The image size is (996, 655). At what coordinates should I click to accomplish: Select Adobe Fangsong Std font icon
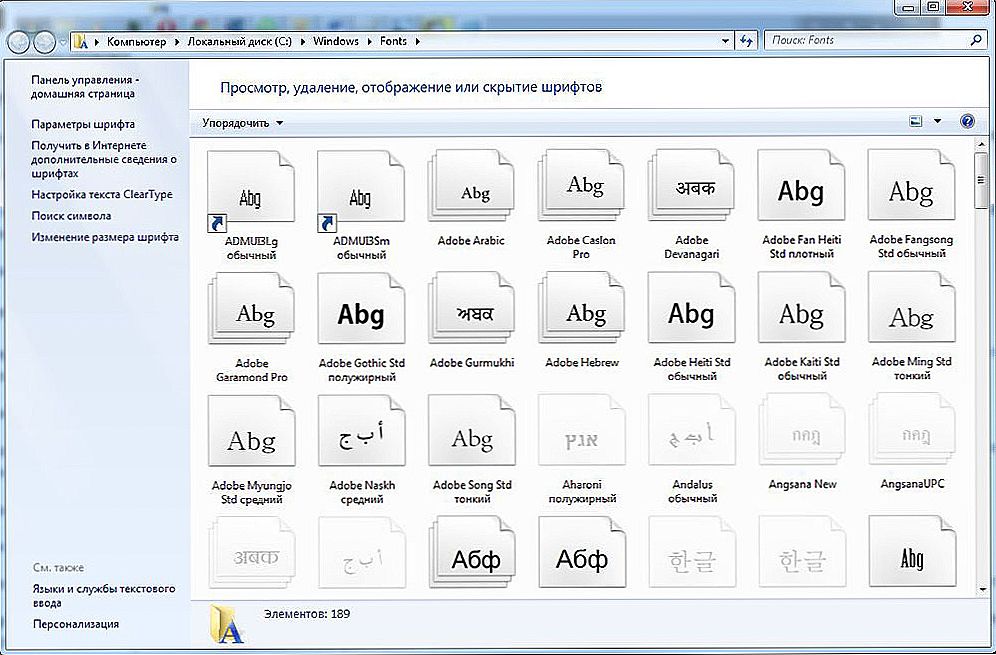pyautogui.click(x=912, y=187)
